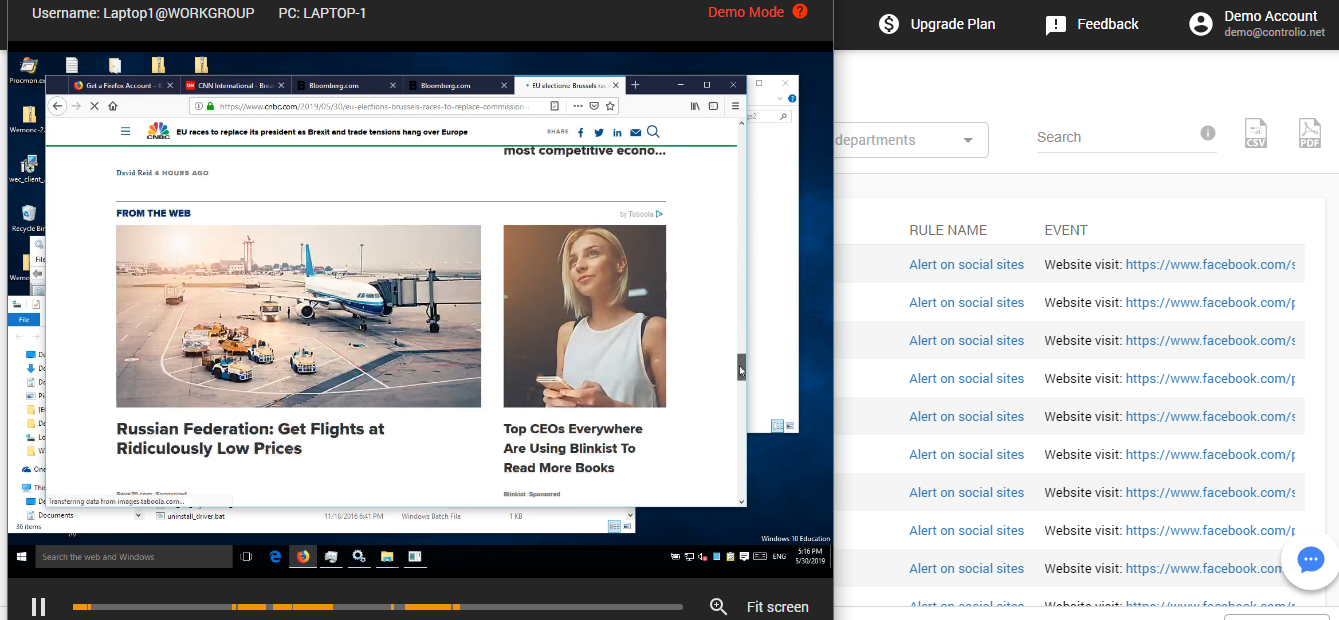1339x620 pixels.
Task: Open the chat support bubble
Action: point(1310,560)
